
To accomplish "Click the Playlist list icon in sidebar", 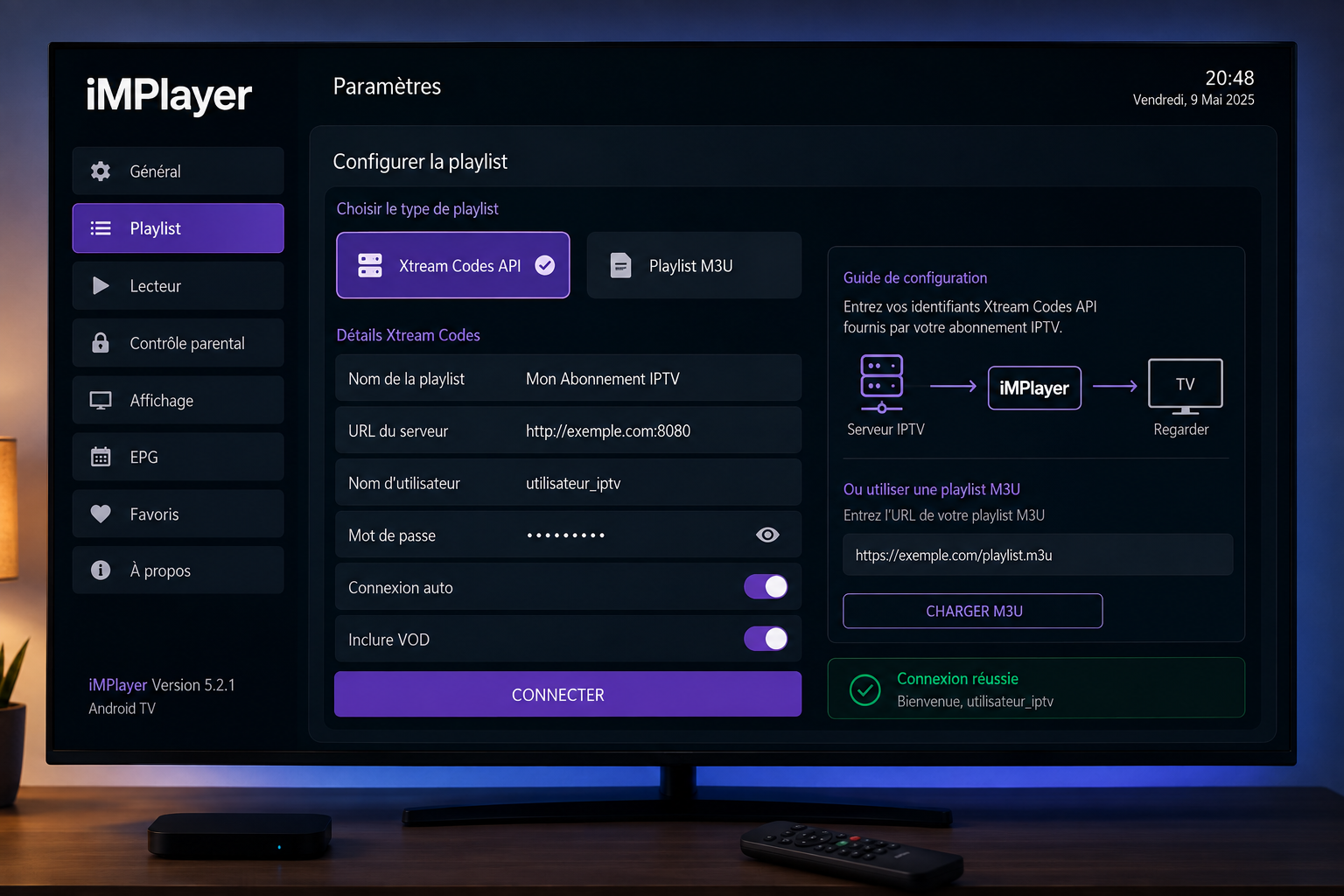I will coord(101,228).
